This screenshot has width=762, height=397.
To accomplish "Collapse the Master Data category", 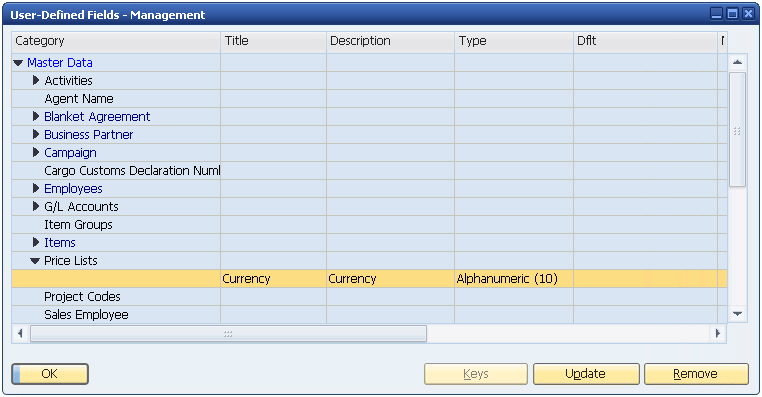I will point(18,63).
